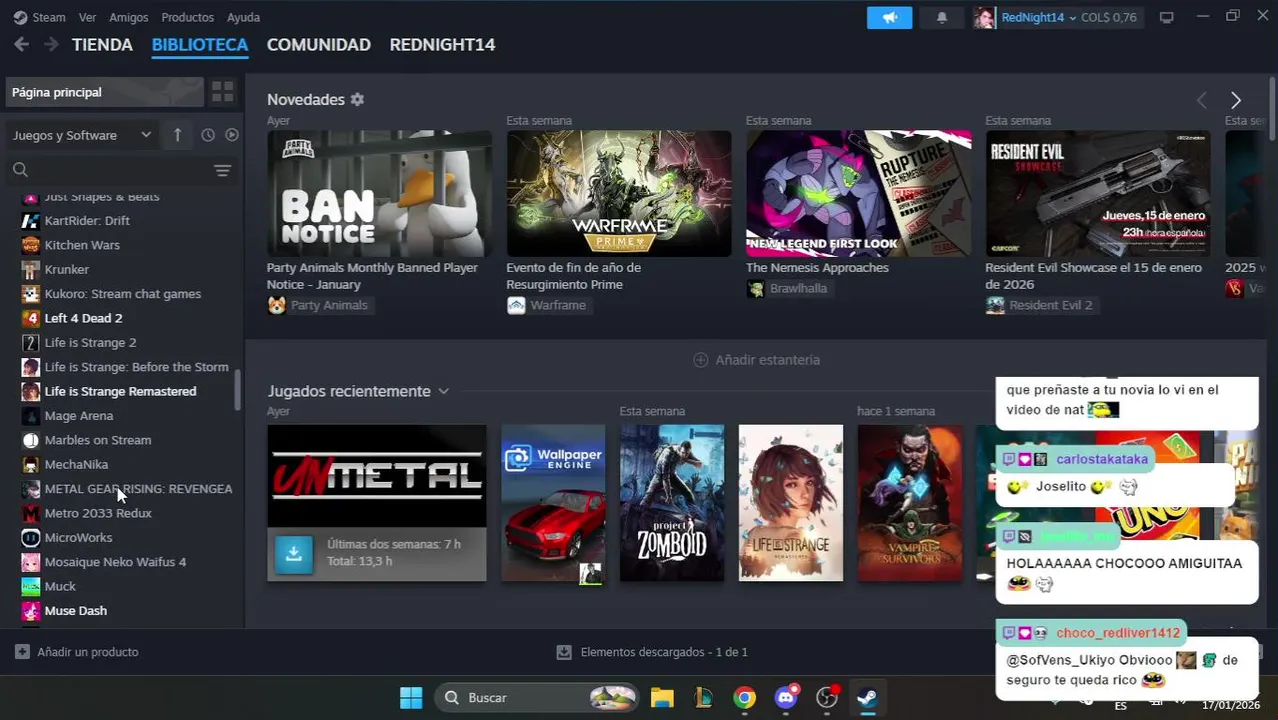Click wallet balance COL$ 0,76
The height and width of the screenshot is (720, 1278).
(1110, 17)
